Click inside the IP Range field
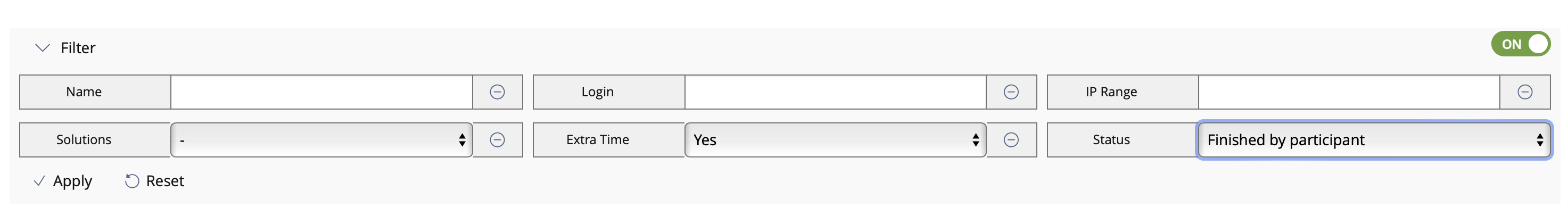Screen dimensions: 1568x216 [x=1348, y=92]
